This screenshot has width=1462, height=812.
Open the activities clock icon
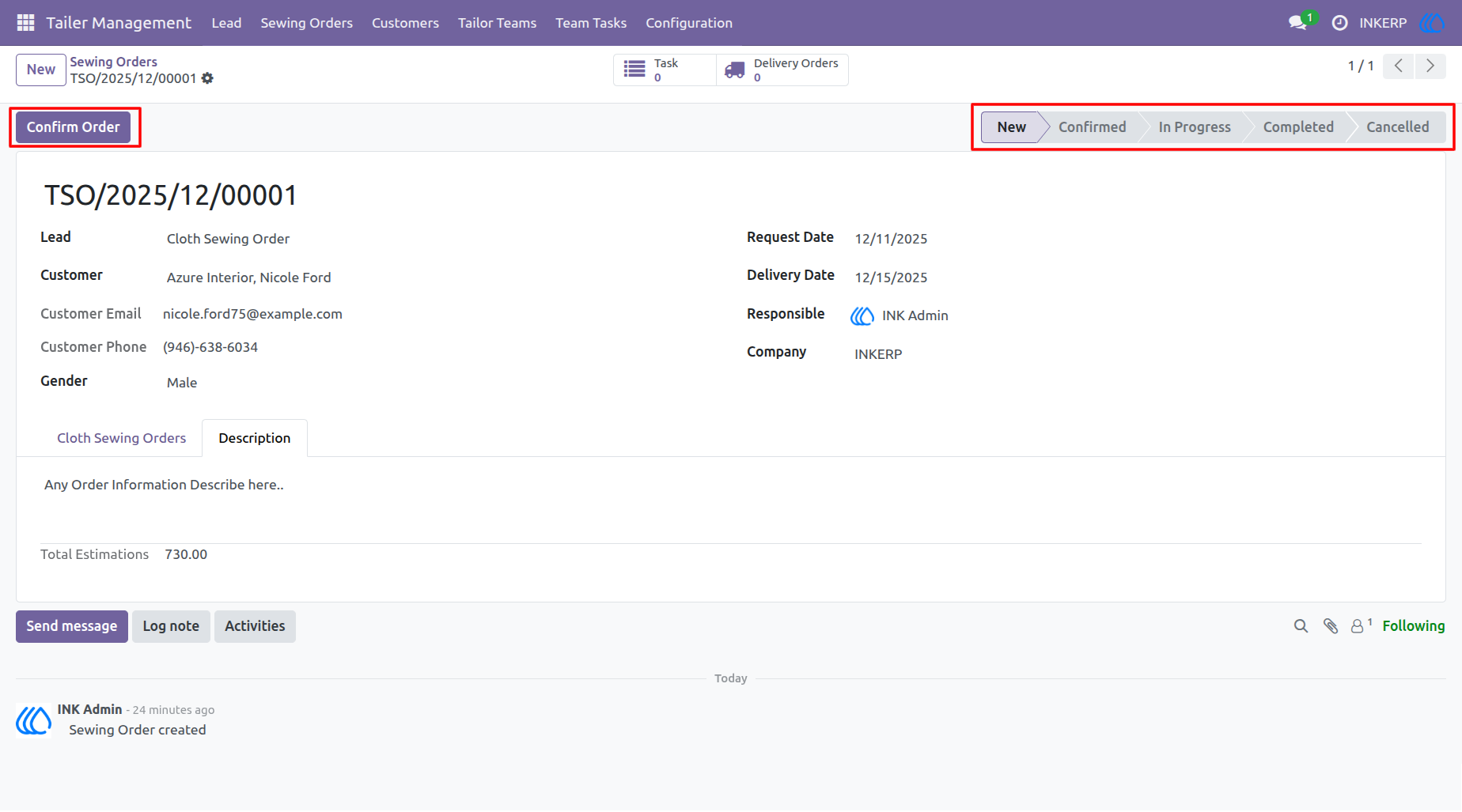1339,23
